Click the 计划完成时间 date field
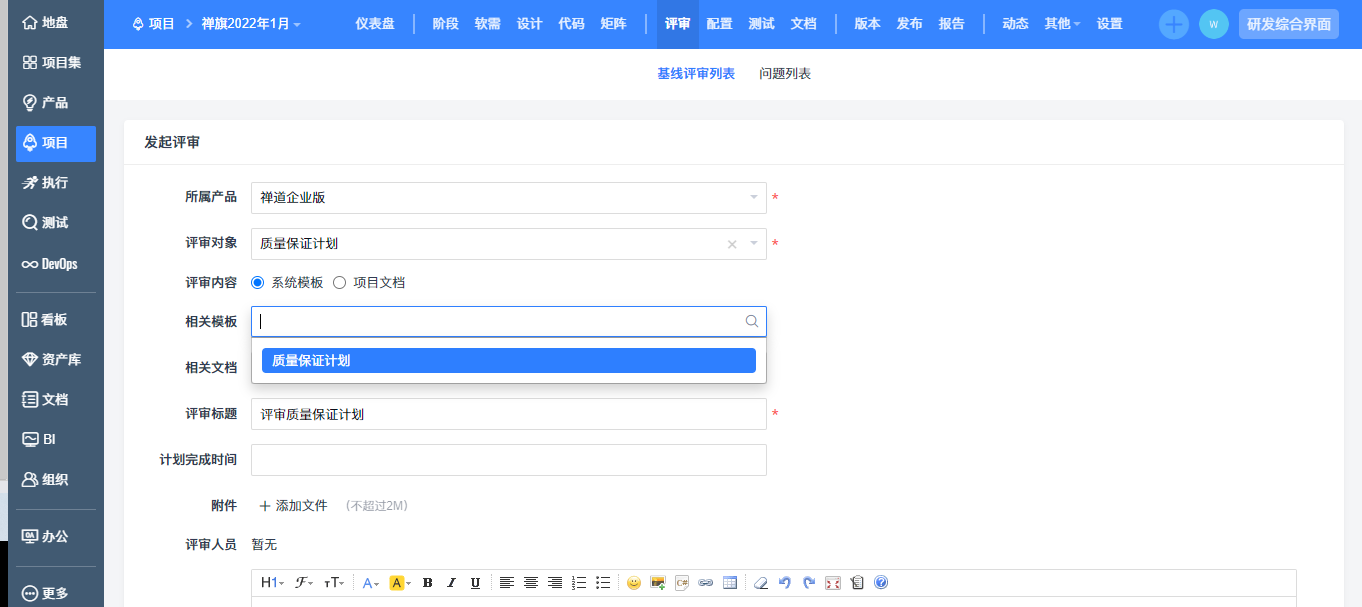The width and height of the screenshot is (1362, 607). tap(509, 460)
